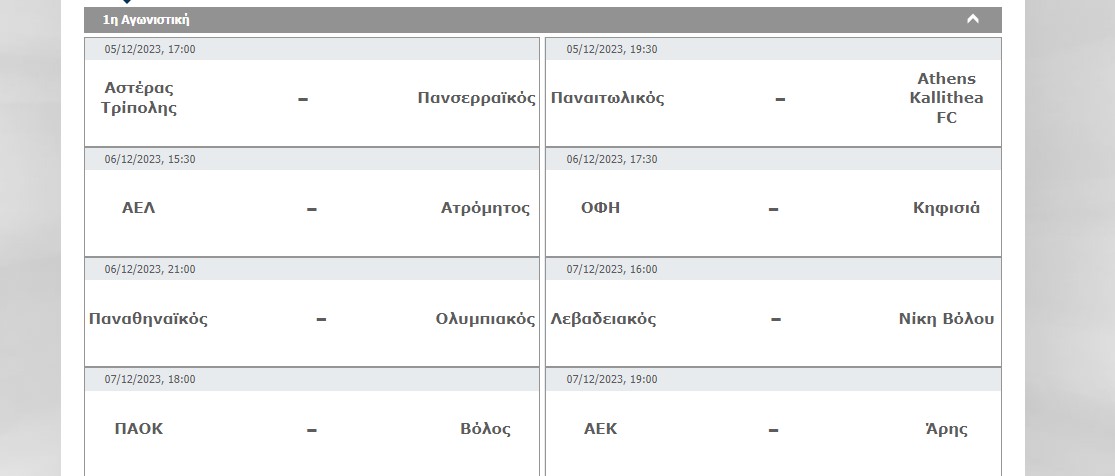Click Λεβαδειακός team name
1115x476 pixels.
(603, 319)
